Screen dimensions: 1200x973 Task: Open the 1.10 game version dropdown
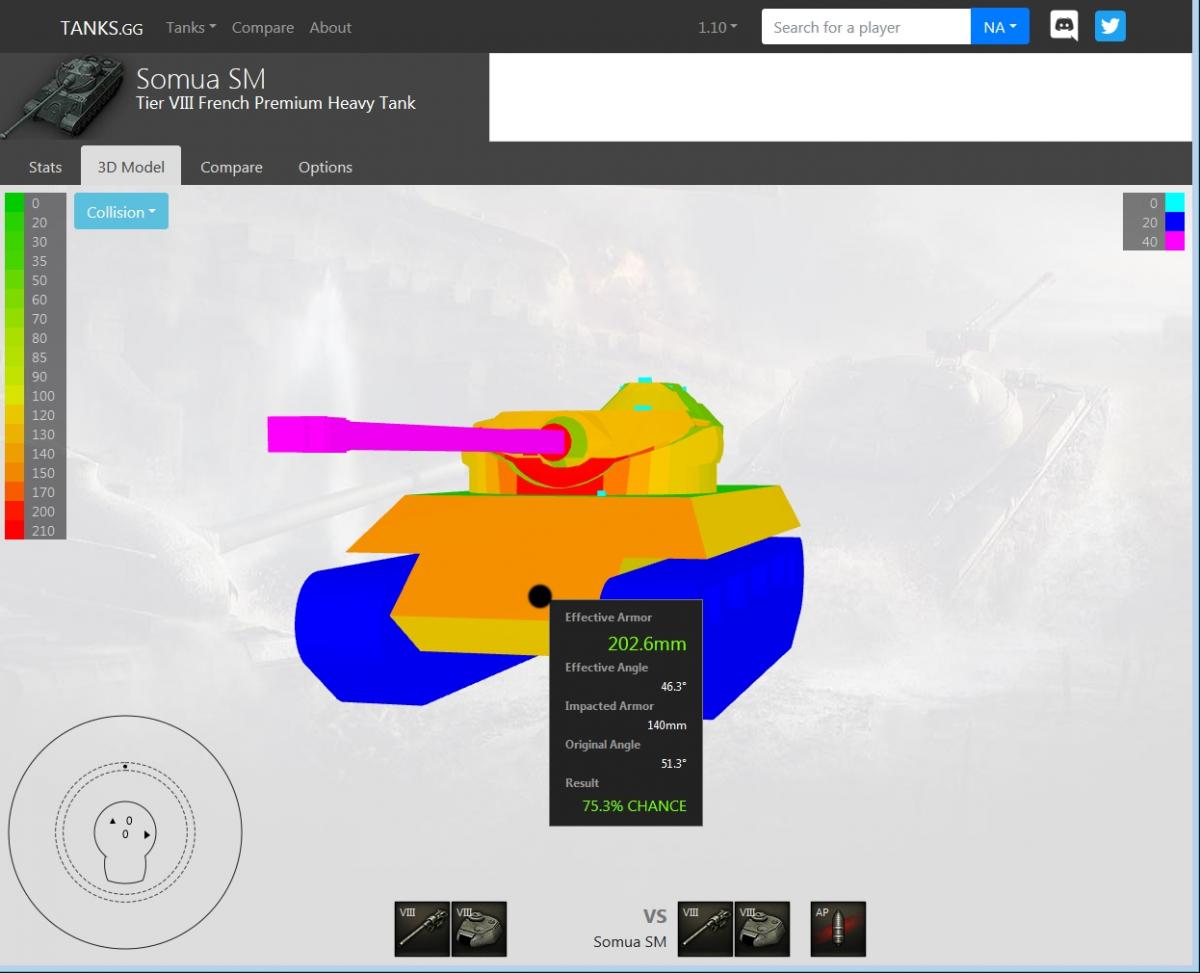[x=717, y=28]
